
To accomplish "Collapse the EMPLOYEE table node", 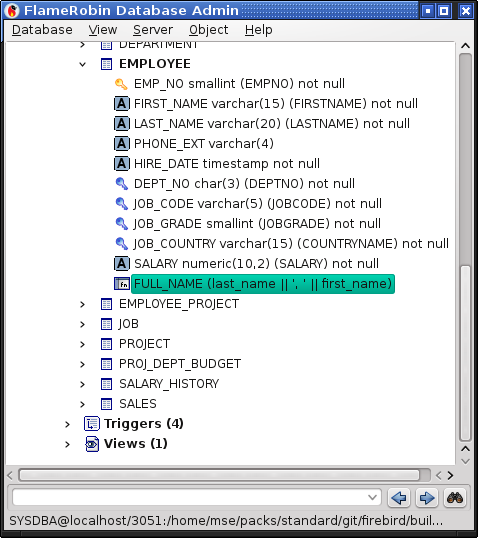I will pos(82,64).
